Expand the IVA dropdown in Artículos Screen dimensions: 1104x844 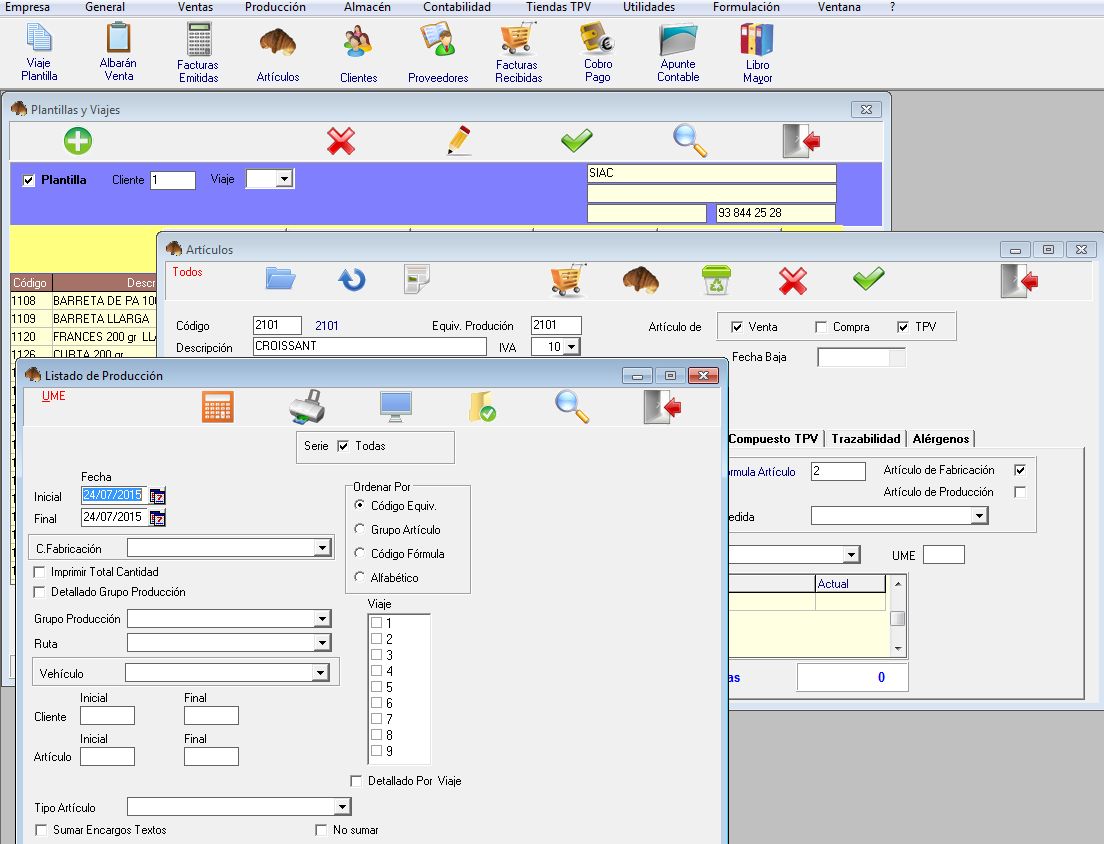pyautogui.click(x=571, y=347)
